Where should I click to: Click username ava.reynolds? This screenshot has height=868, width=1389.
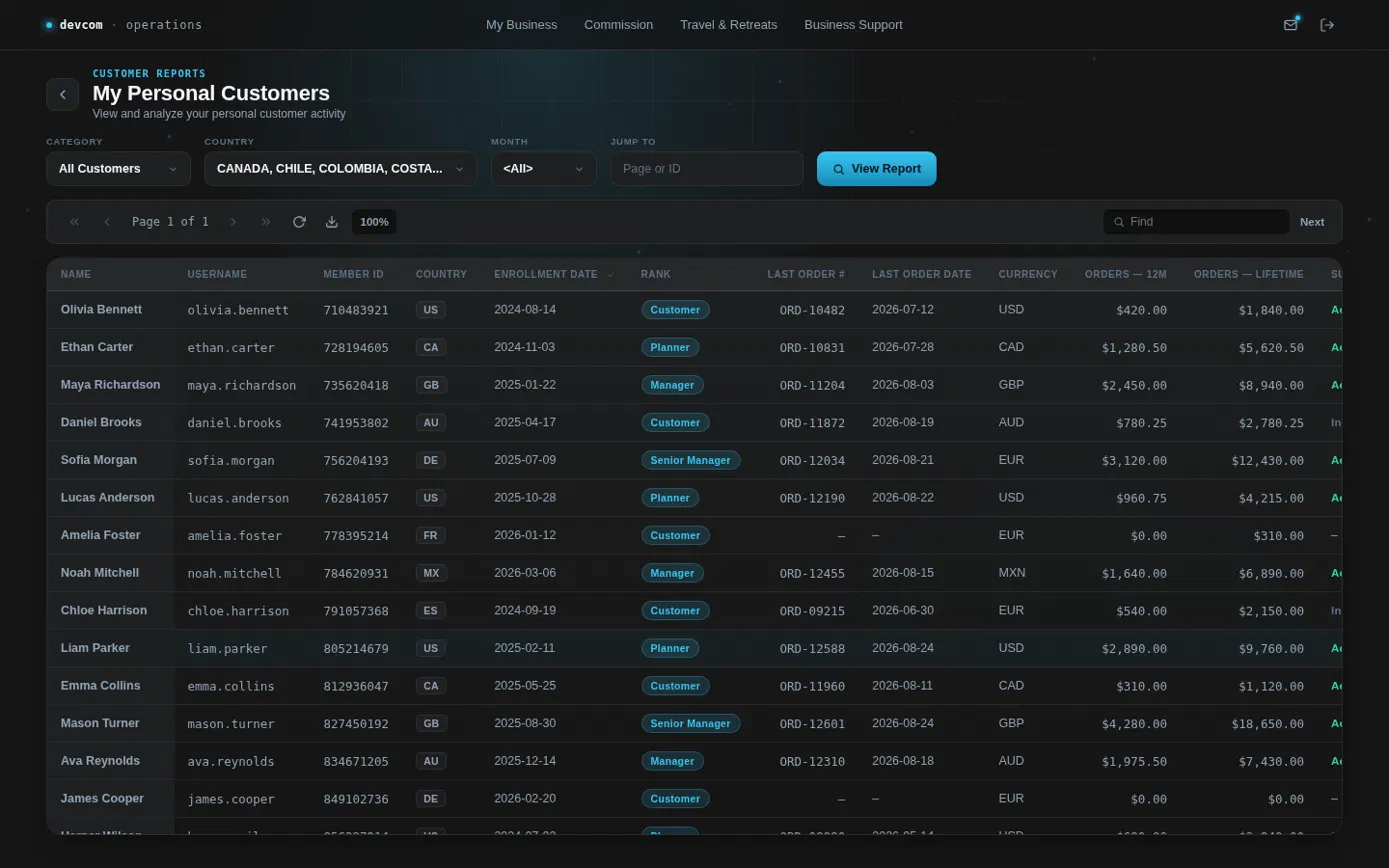(234, 761)
